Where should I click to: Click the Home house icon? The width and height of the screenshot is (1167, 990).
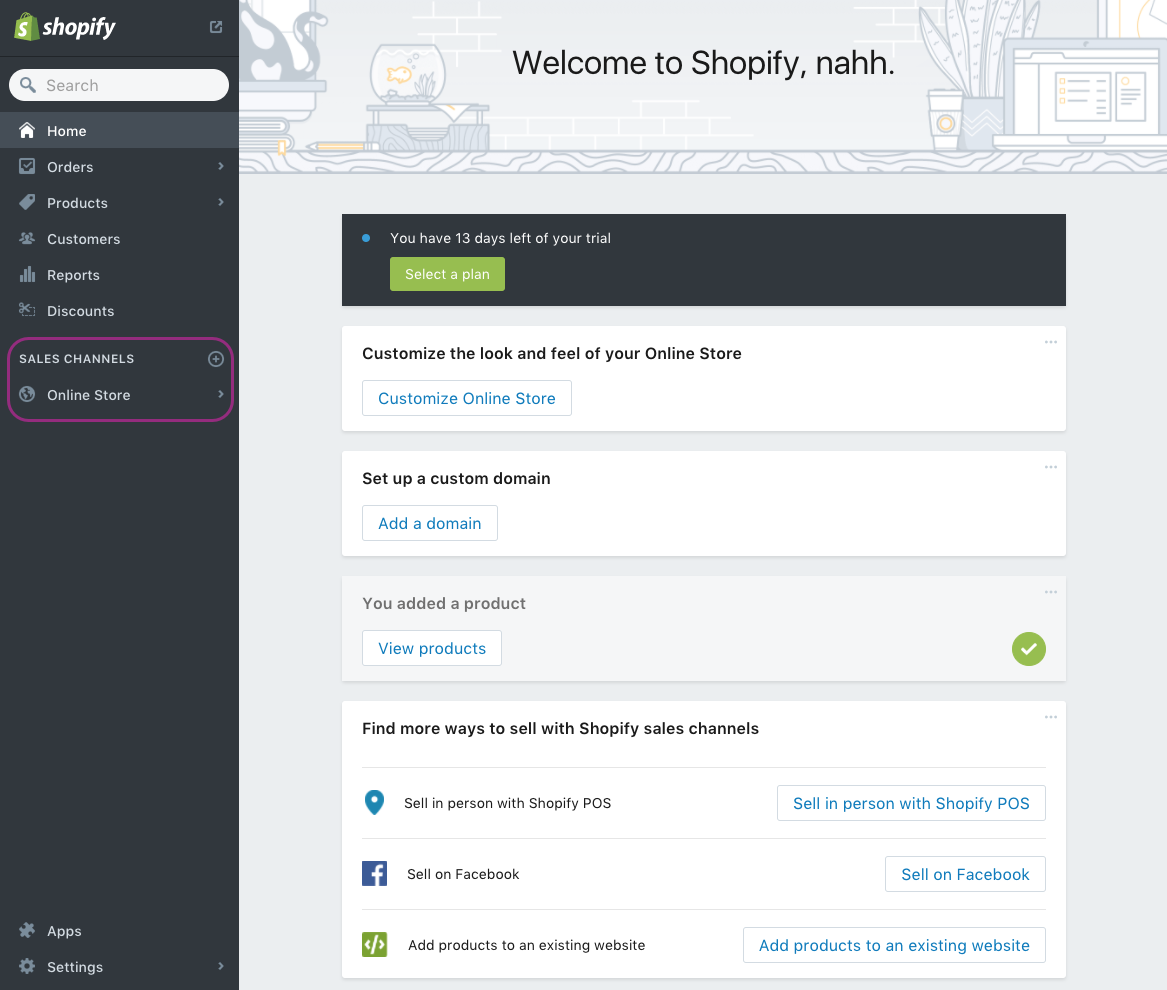[x=27, y=130]
